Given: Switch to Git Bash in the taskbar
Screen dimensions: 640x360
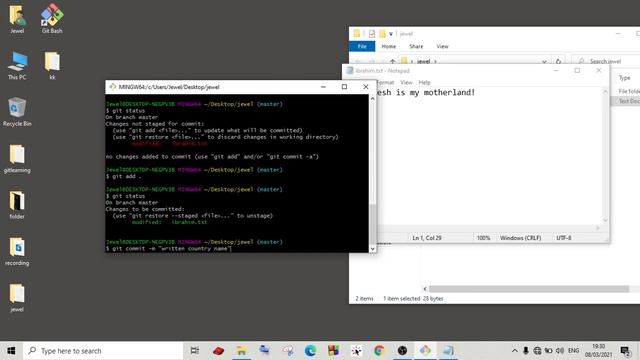Looking at the screenshot, I should point(425,351).
